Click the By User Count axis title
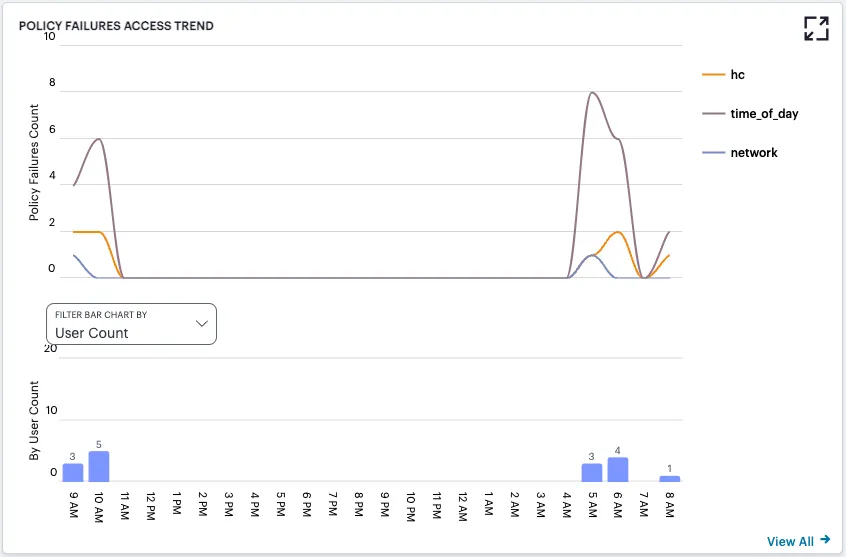Viewport: 846px width, 557px height. 34,420
